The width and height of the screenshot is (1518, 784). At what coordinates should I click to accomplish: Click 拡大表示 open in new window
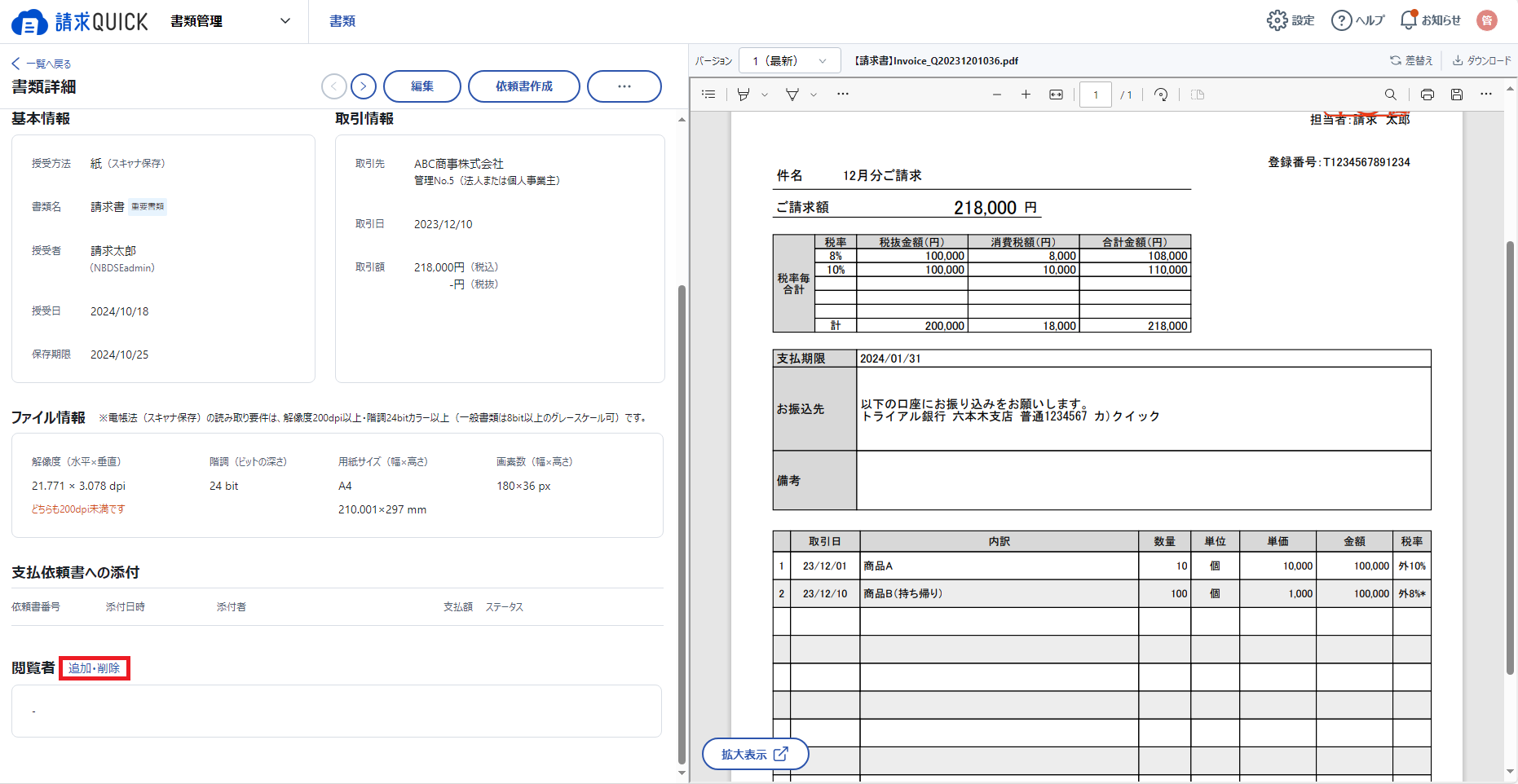[x=755, y=754]
